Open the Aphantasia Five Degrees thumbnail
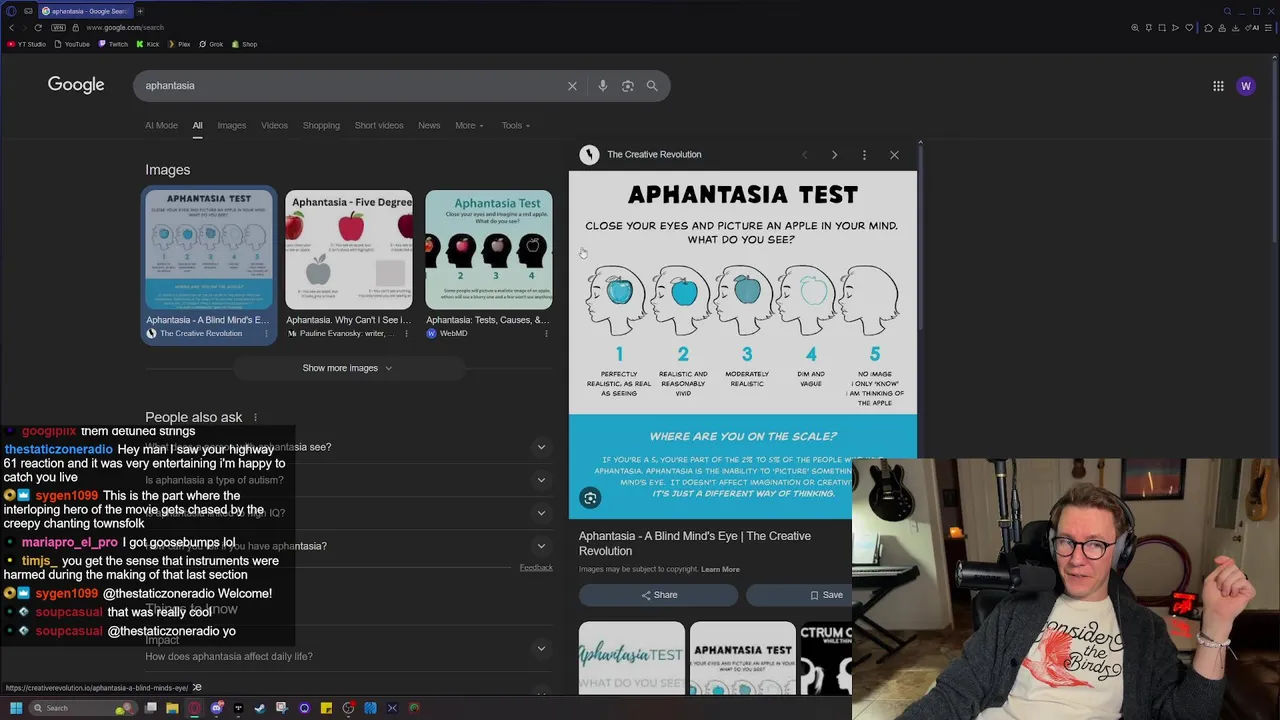This screenshot has height=720, width=1280. pyautogui.click(x=349, y=250)
